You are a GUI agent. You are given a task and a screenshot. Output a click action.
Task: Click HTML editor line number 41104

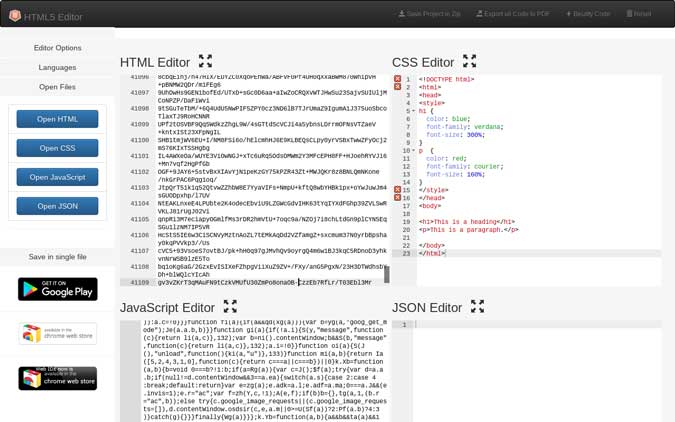139,203
